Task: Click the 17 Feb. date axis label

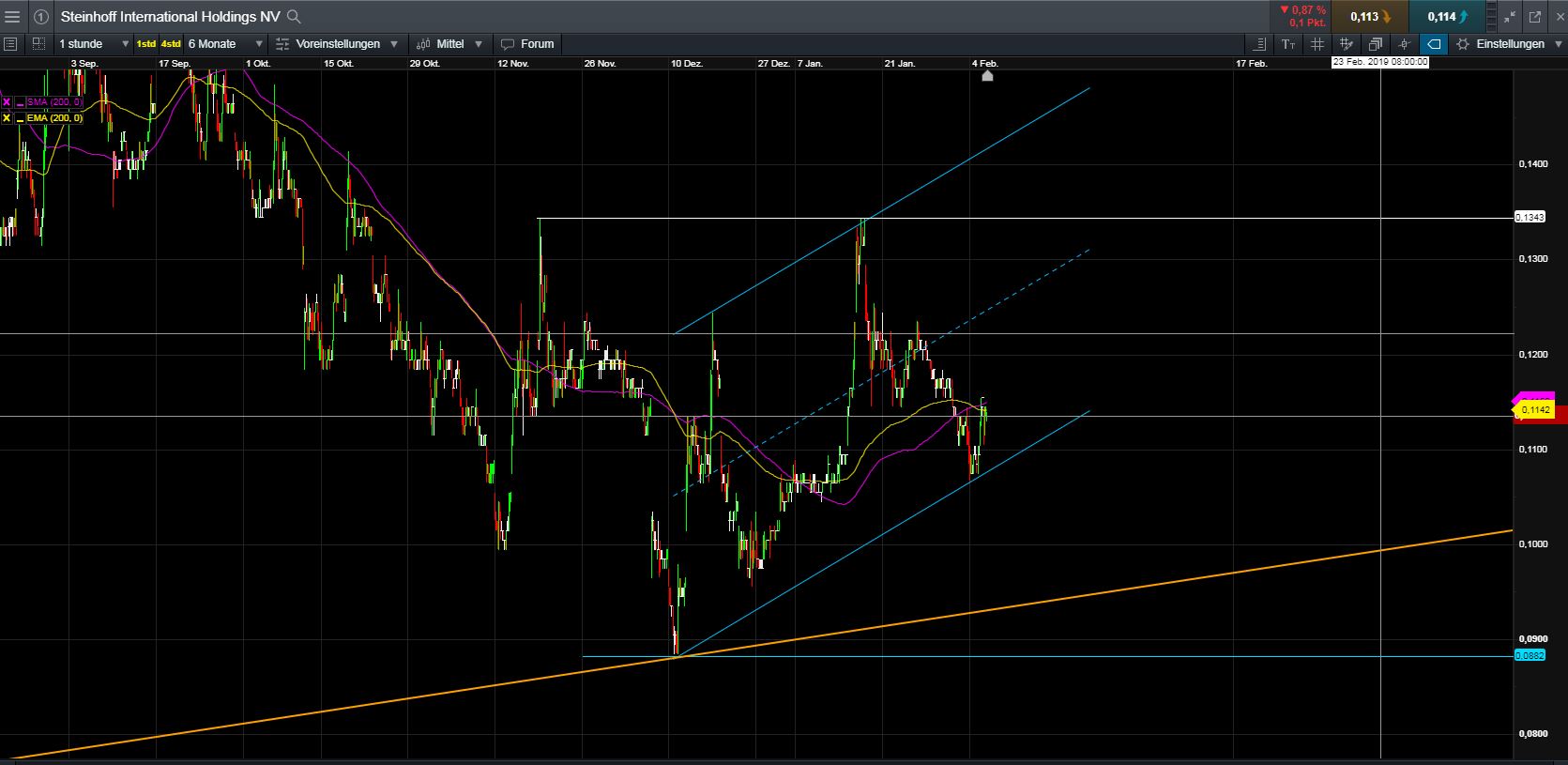Action: click(x=1251, y=64)
